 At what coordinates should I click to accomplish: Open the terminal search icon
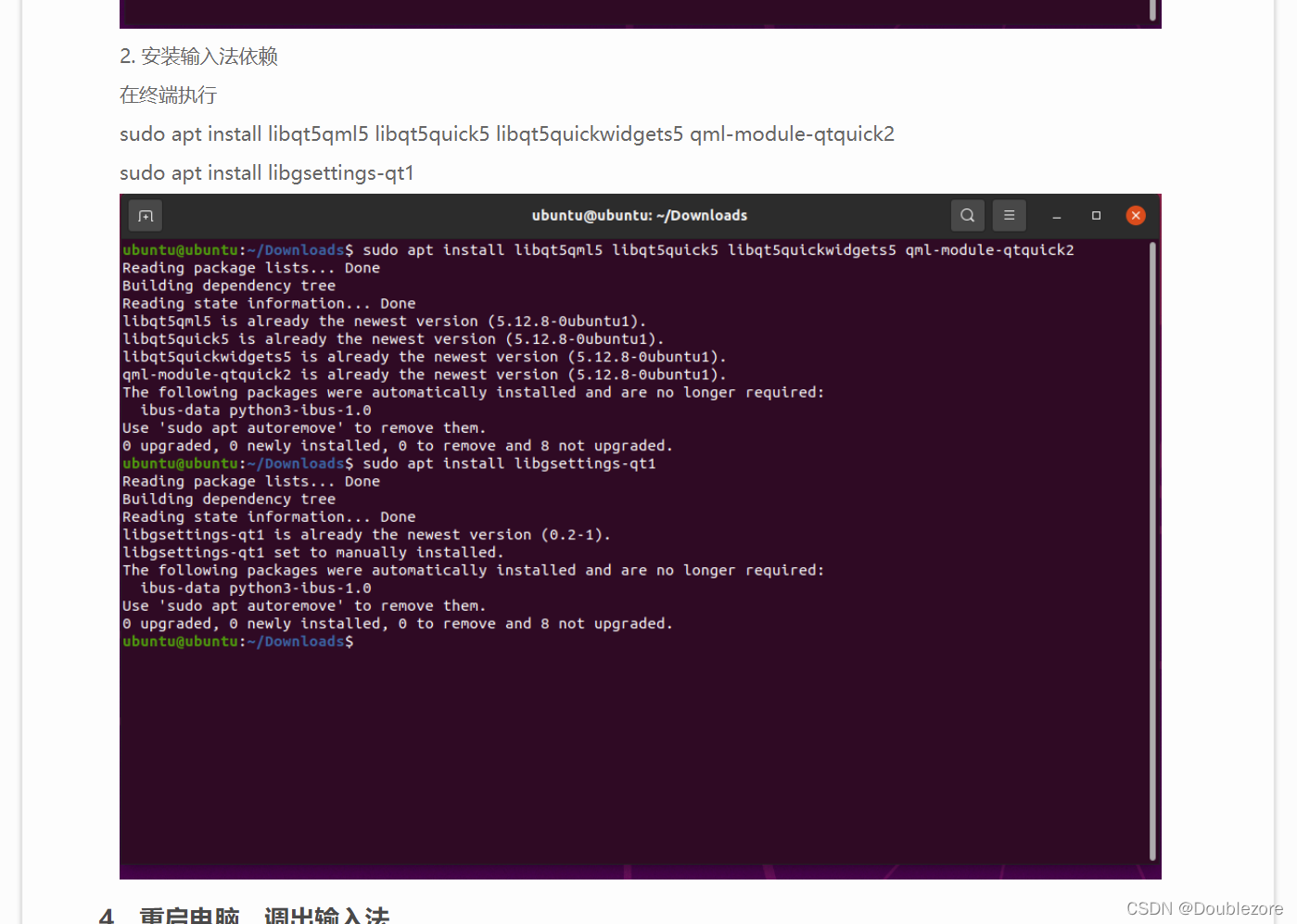click(x=967, y=216)
